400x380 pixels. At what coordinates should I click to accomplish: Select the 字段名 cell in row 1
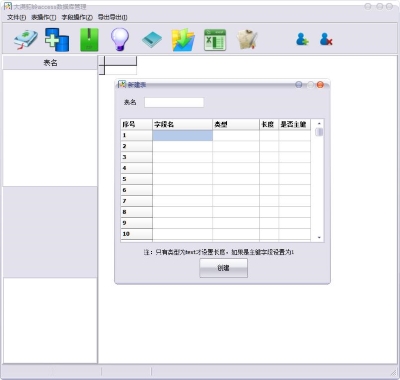[182, 135]
